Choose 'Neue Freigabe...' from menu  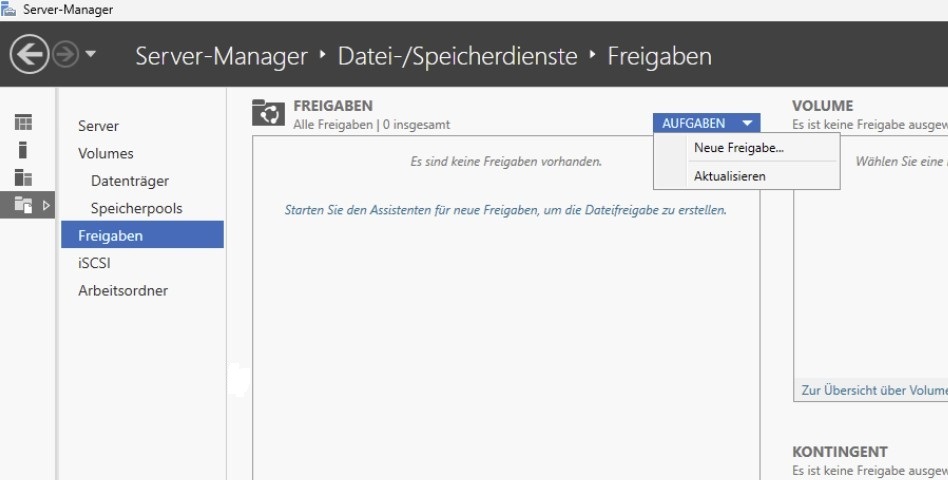(x=738, y=148)
